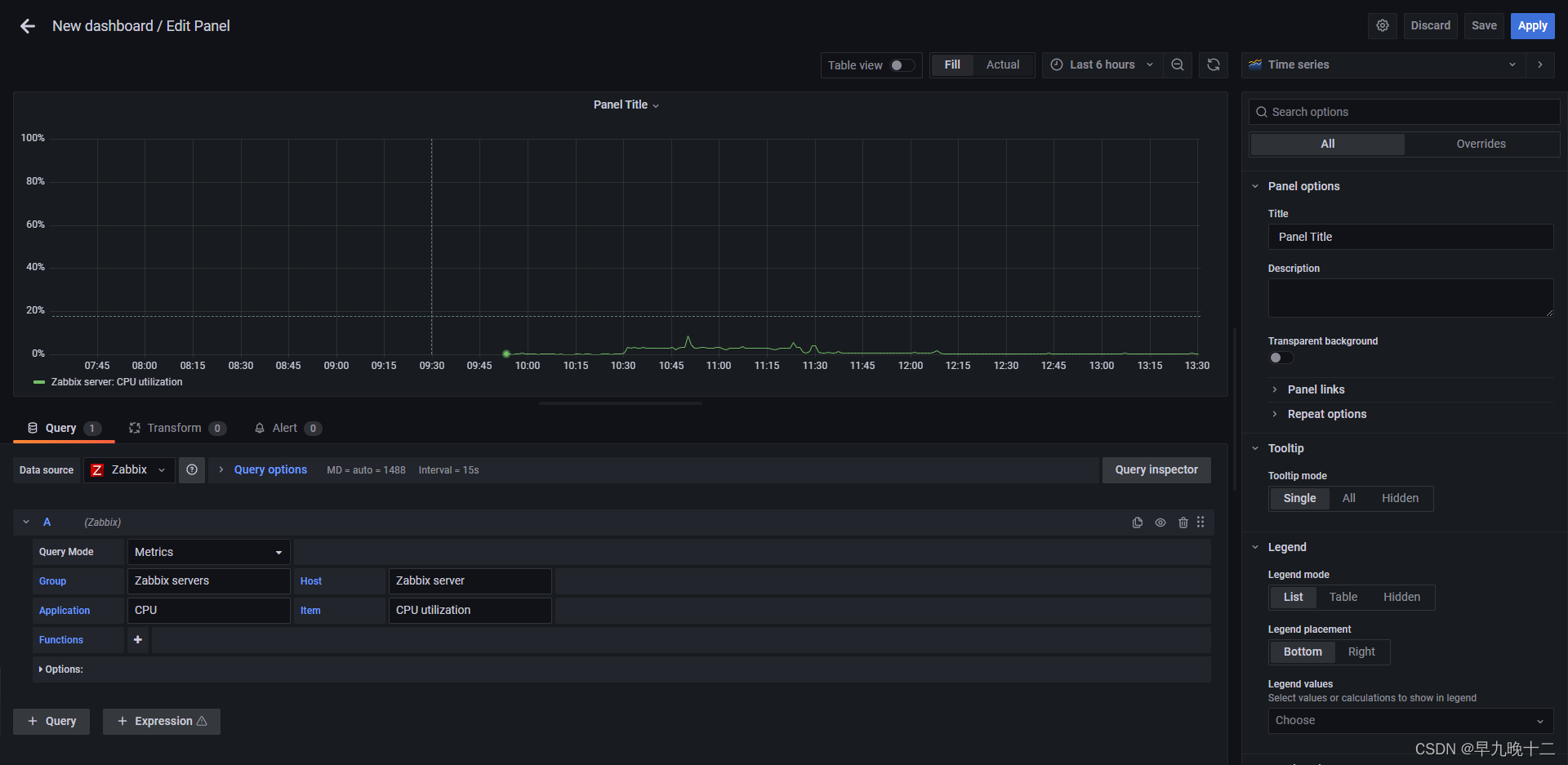Turn on Transparent background
The image size is (1568, 765).
[1281, 358]
